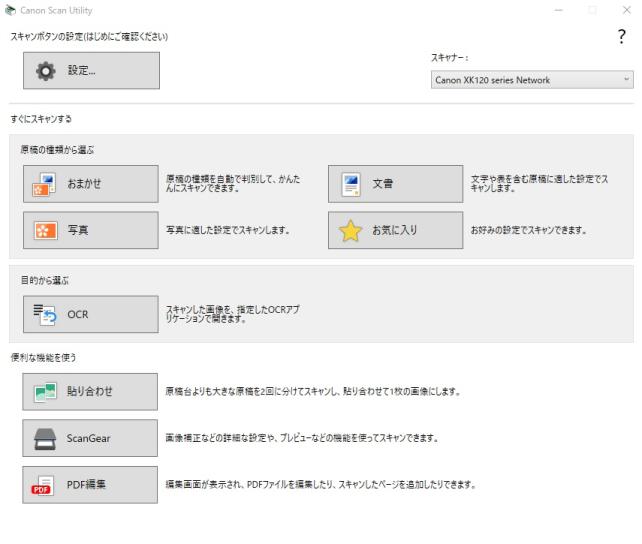This screenshot has width=642, height=544.
Task: Click 写真に適した設定でスキャンします text
Action: click(x=228, y=230)
